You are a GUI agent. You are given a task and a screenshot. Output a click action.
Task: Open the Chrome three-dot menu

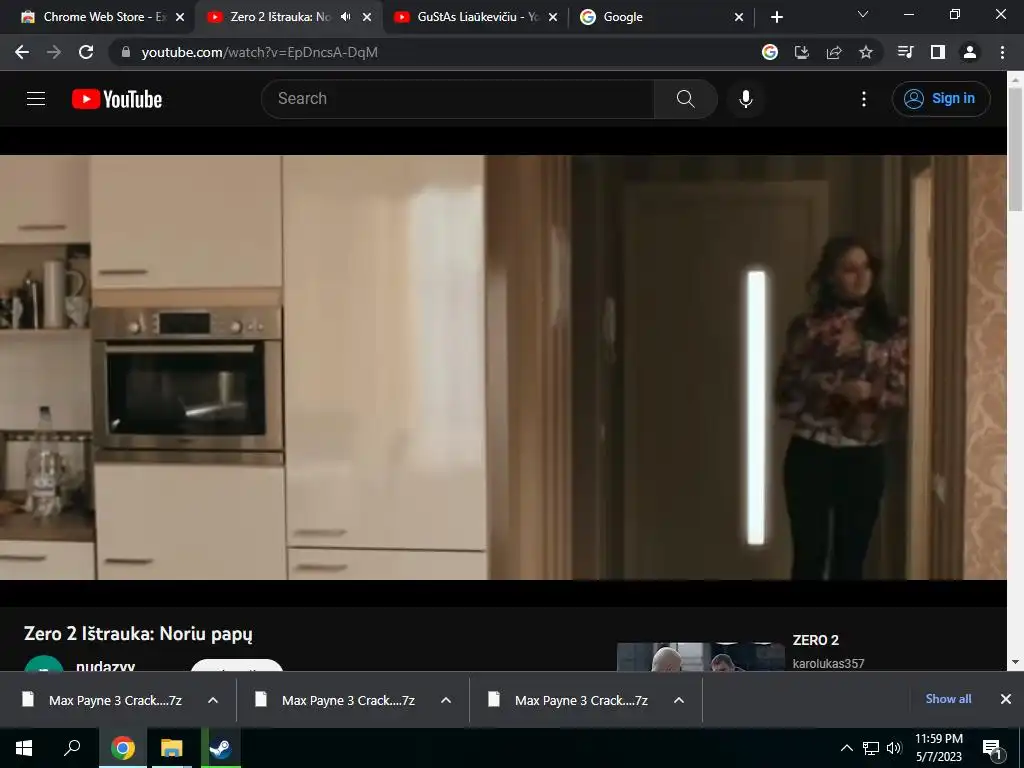point(1002,52)
